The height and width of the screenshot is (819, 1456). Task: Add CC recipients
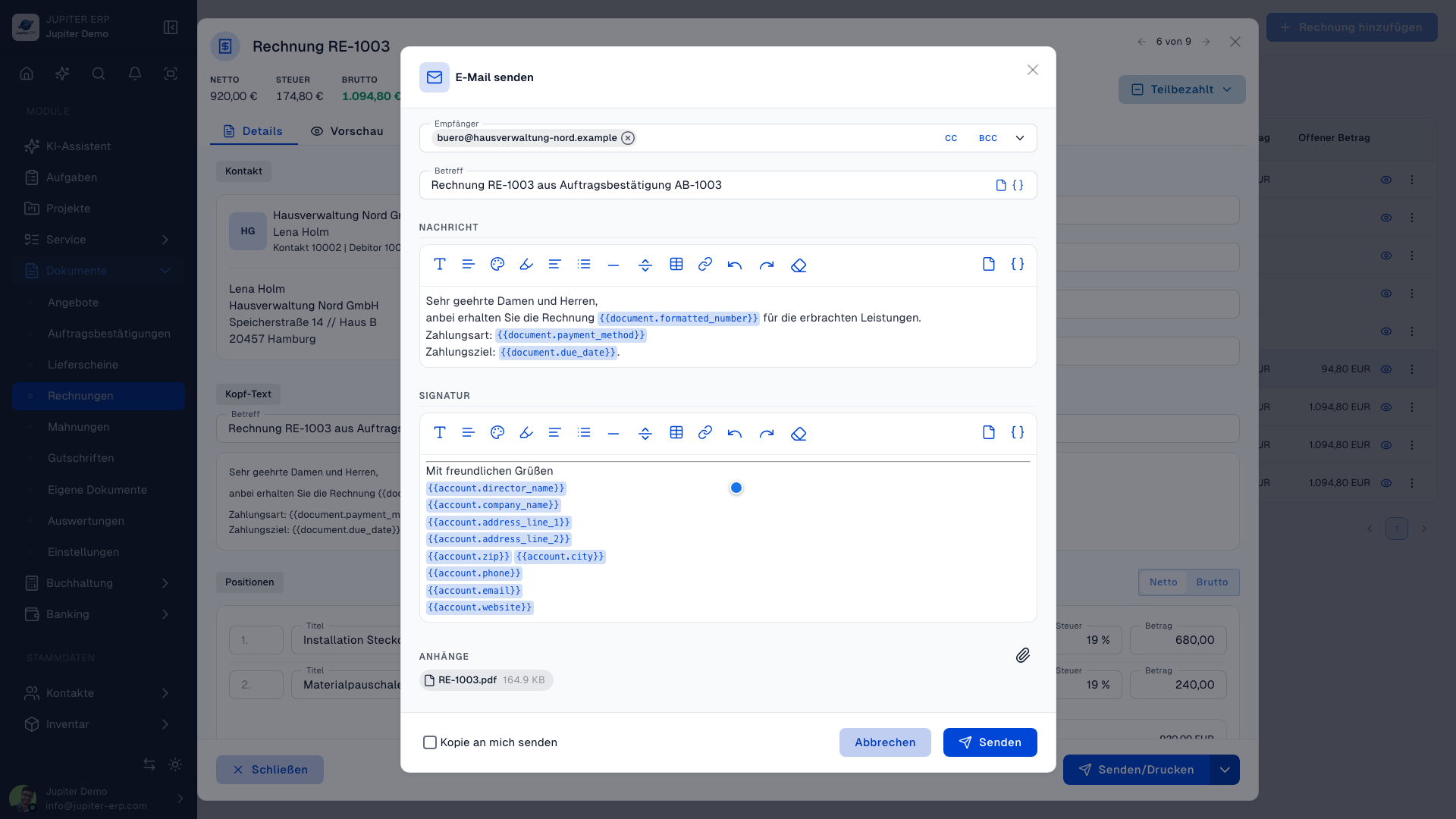(951, 138)
